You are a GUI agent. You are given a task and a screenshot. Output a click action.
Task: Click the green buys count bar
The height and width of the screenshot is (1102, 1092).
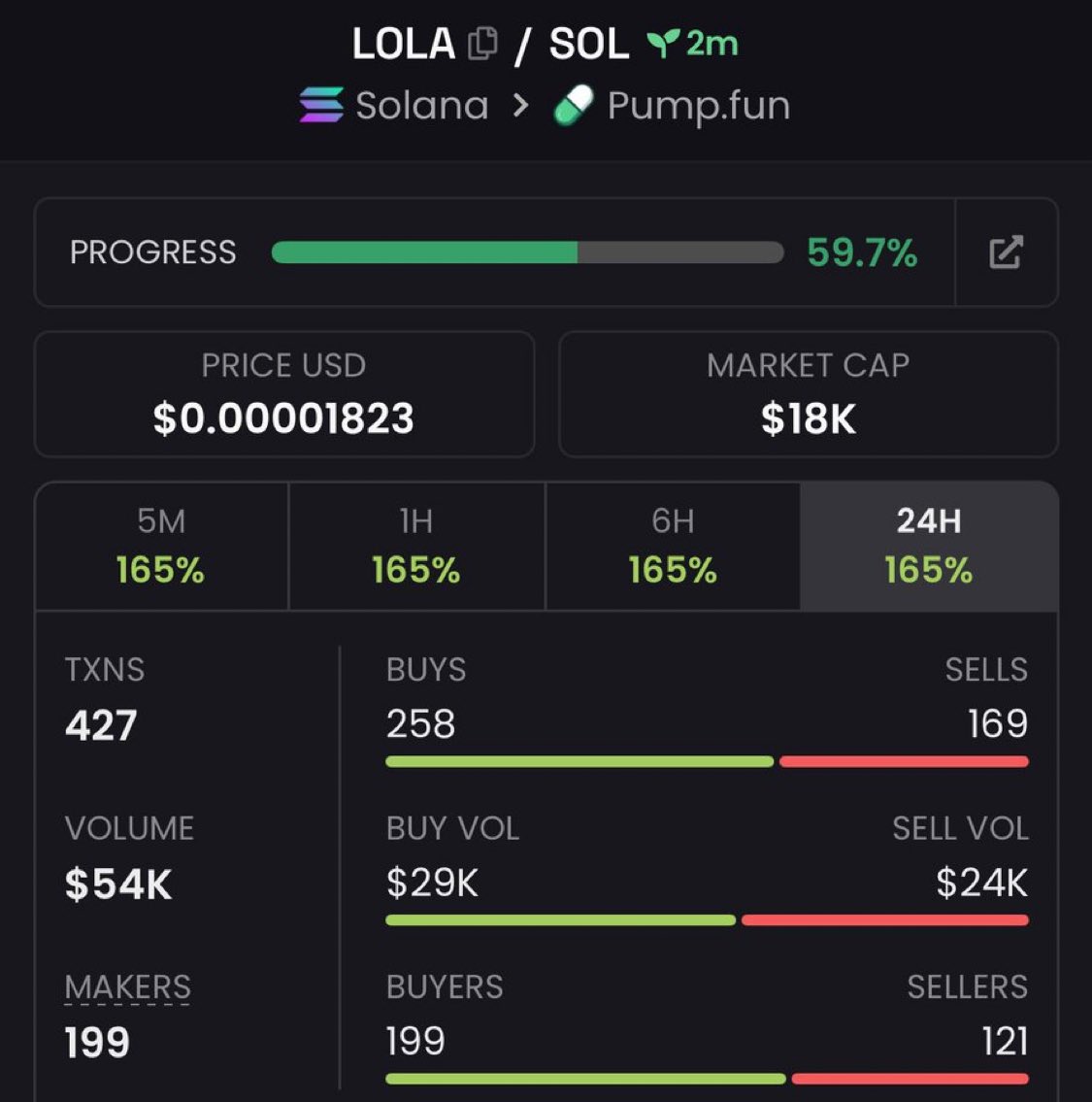tap(579, 762)
